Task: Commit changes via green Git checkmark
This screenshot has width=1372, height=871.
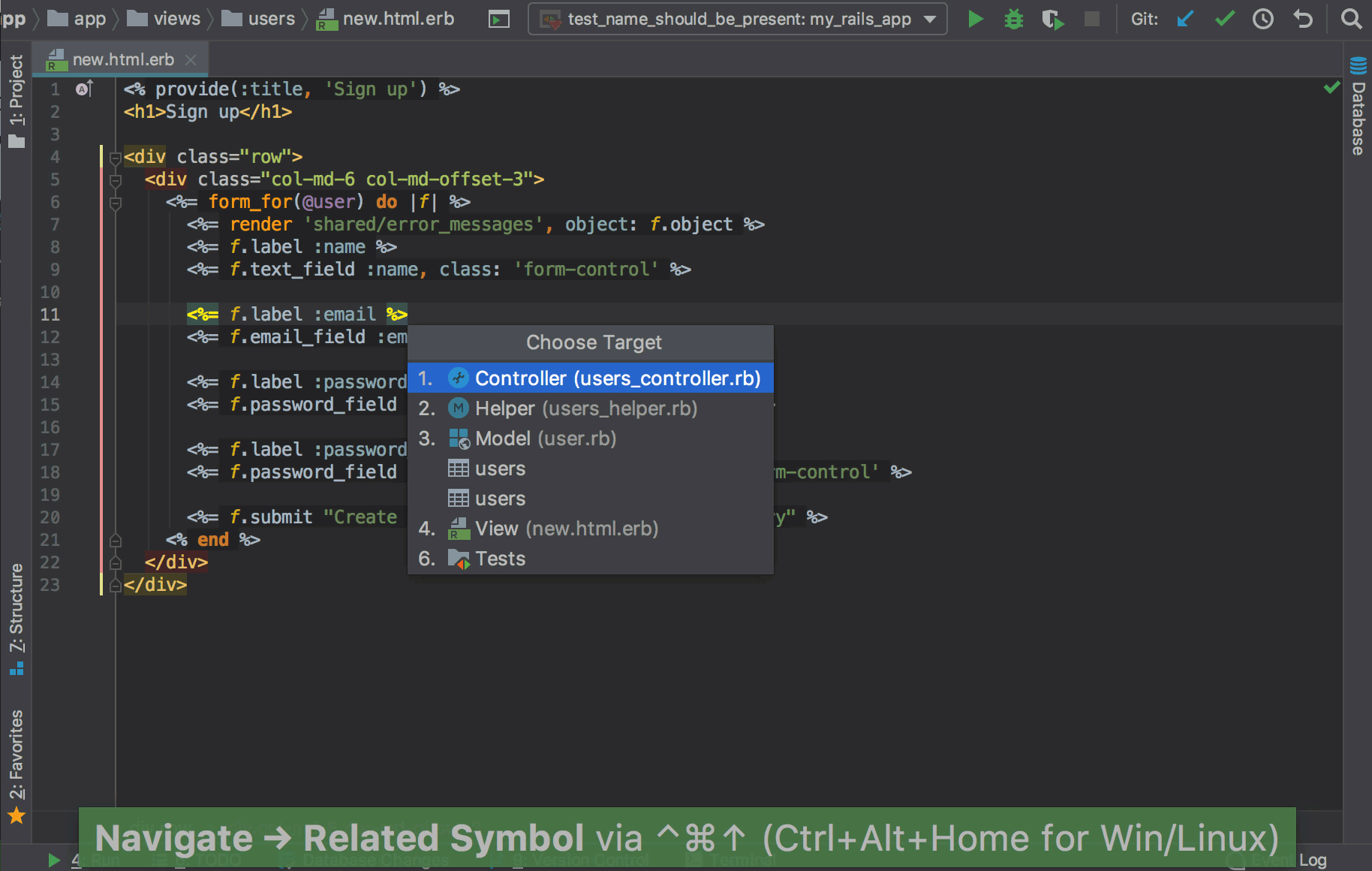Action: (1225, 19)
